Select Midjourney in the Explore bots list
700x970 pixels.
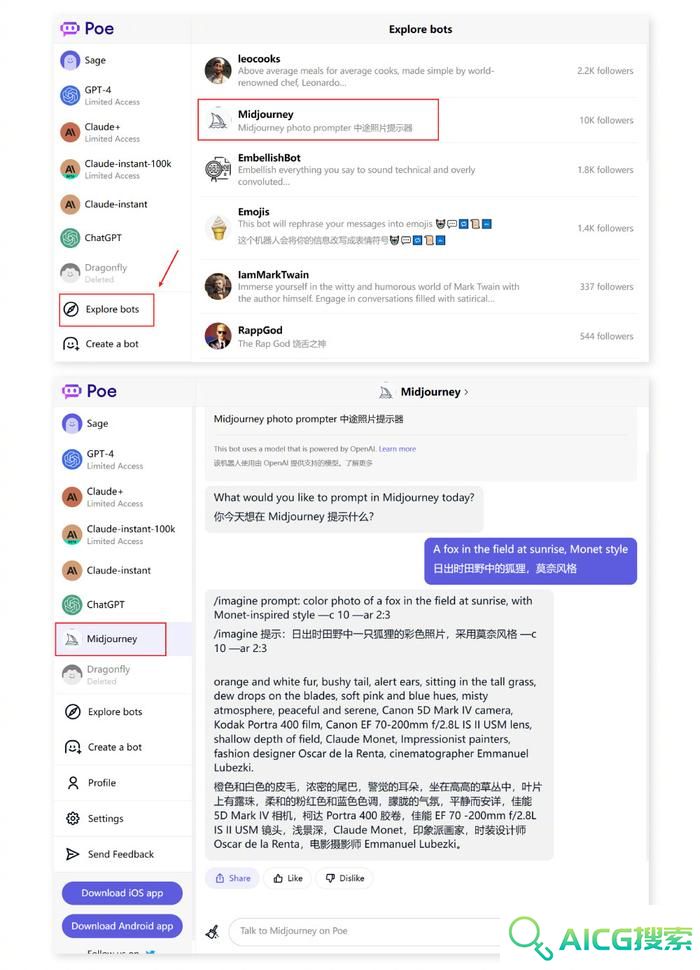click(x=318, y=120)
